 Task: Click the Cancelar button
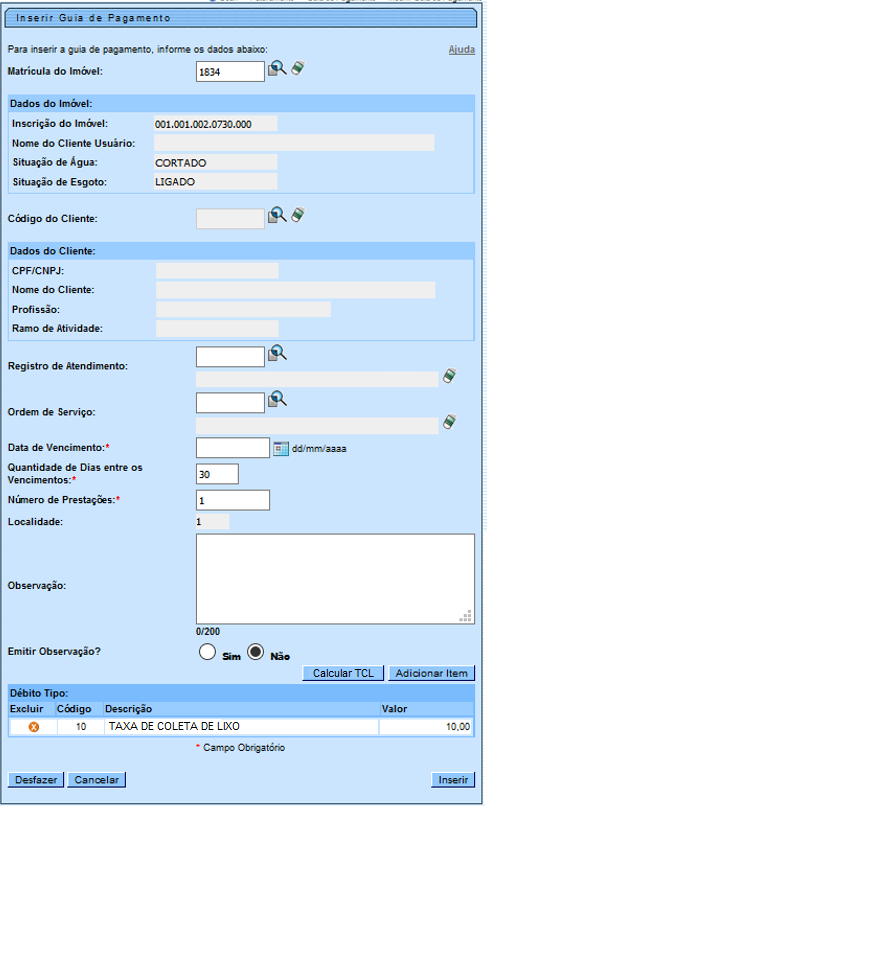[x=96, y=780]
